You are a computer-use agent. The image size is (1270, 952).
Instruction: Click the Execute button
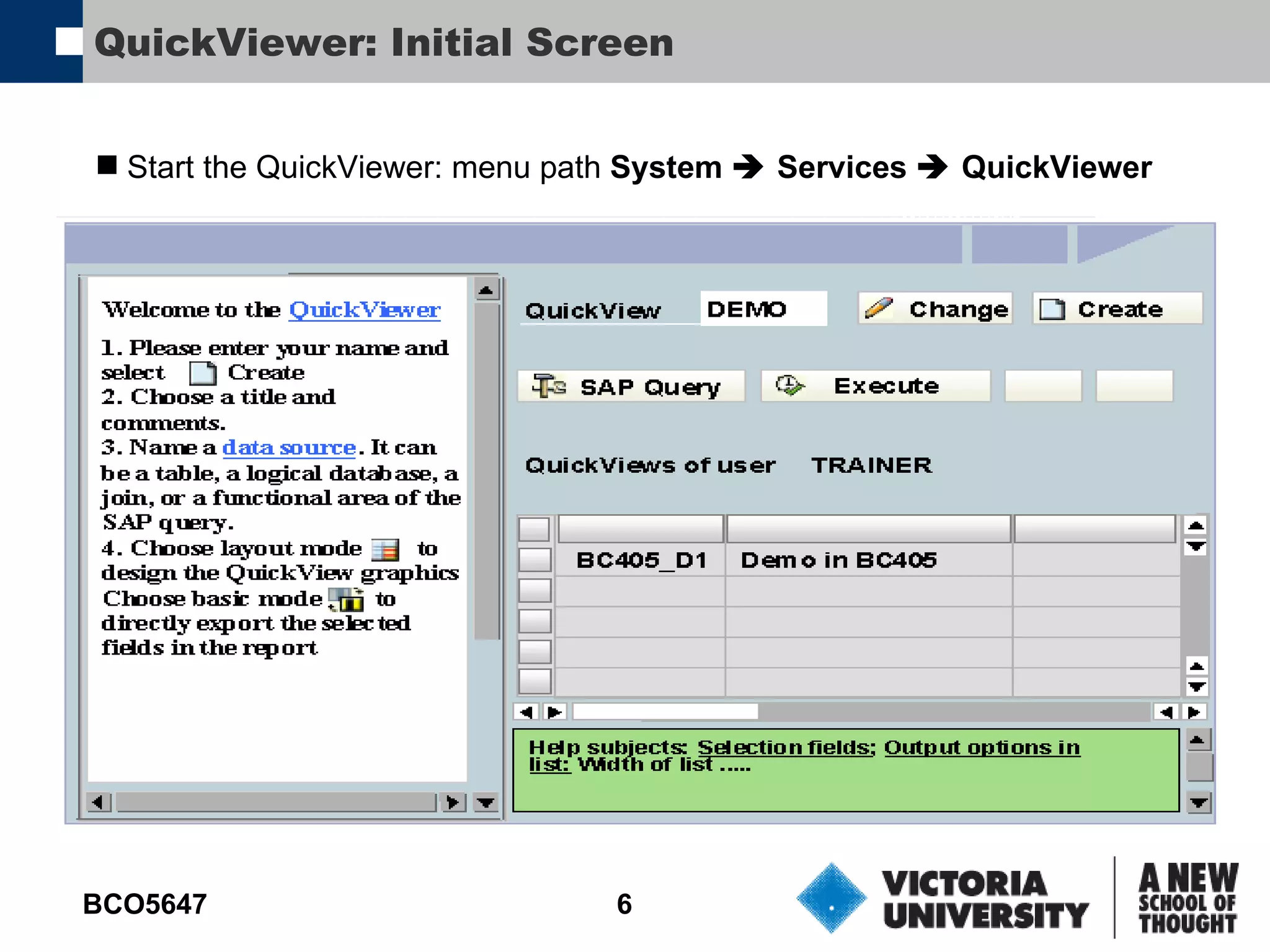875,386
